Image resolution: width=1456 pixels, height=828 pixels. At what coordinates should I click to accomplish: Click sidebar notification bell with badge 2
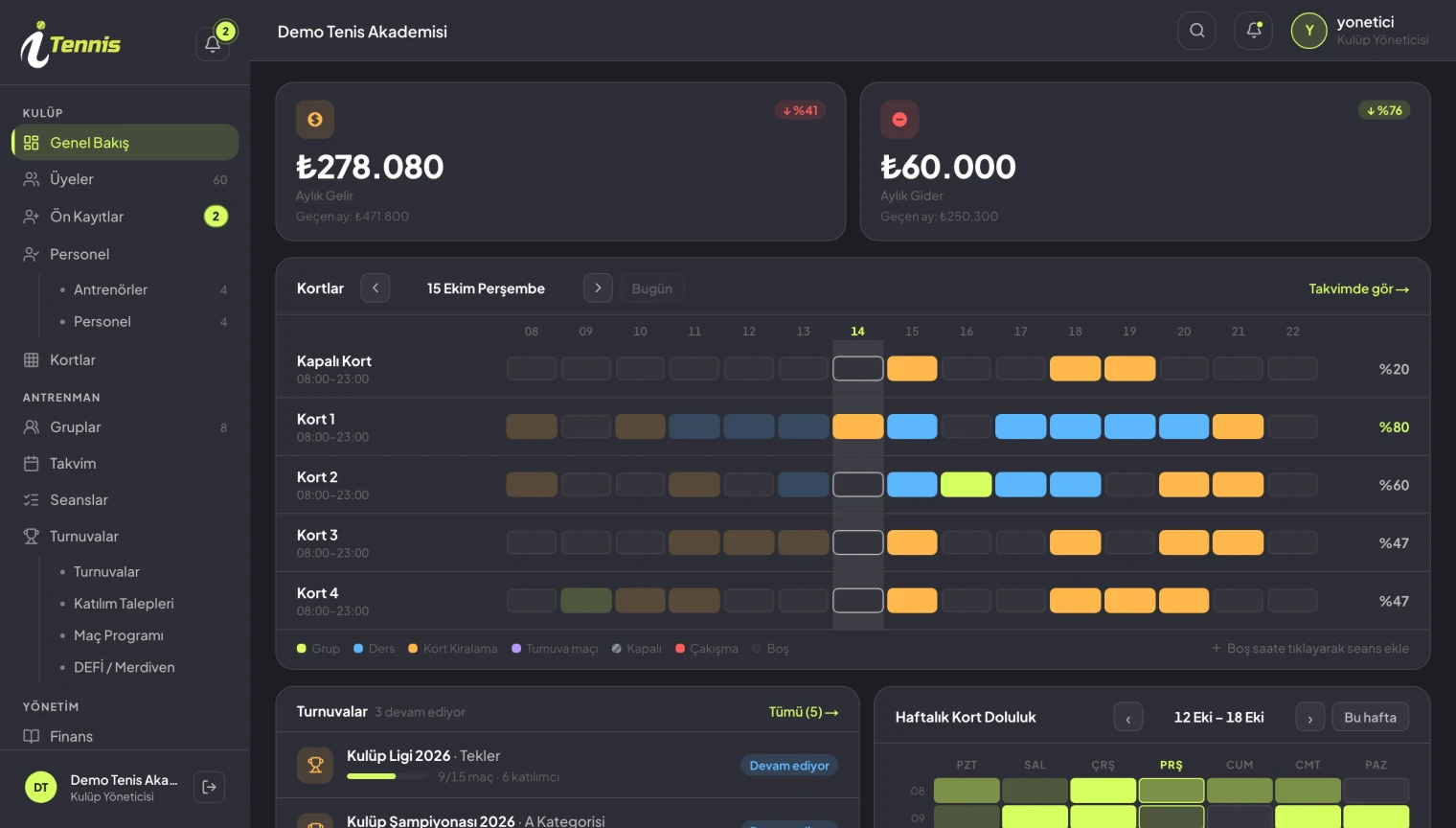coord(213,43)
